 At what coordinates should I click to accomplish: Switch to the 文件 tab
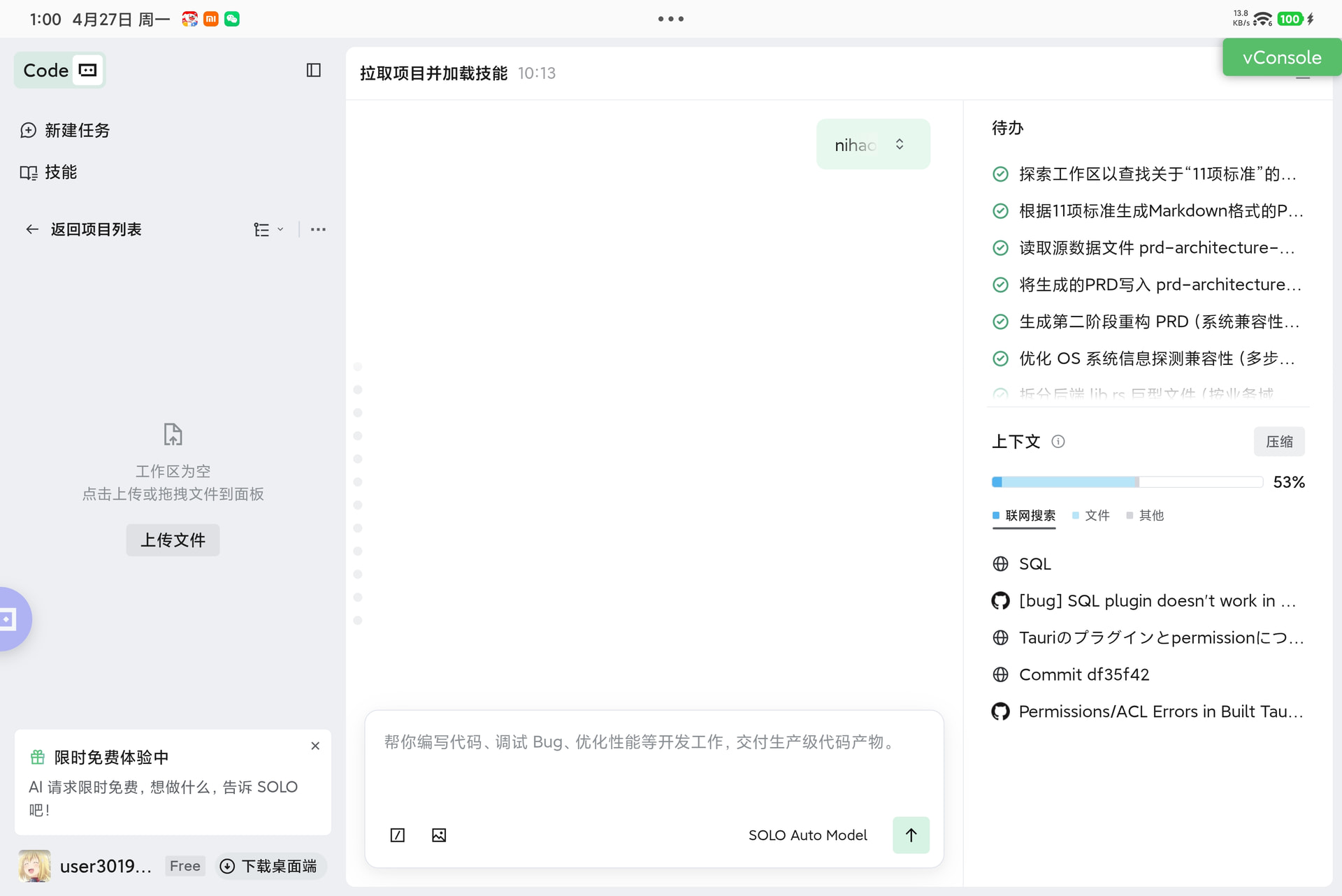tap(1090, 516)
